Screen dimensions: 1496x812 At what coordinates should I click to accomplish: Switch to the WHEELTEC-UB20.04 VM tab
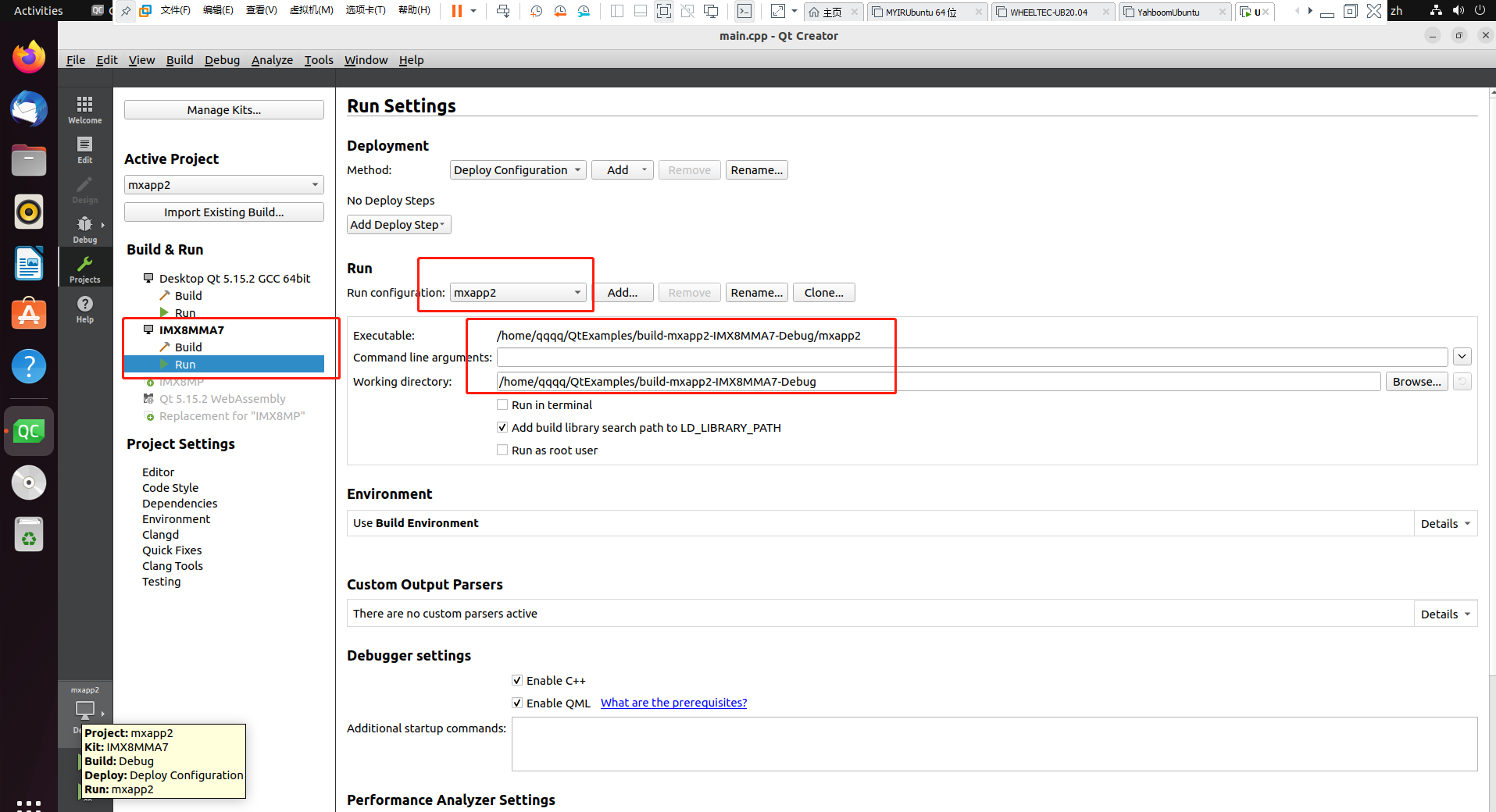1051,12
